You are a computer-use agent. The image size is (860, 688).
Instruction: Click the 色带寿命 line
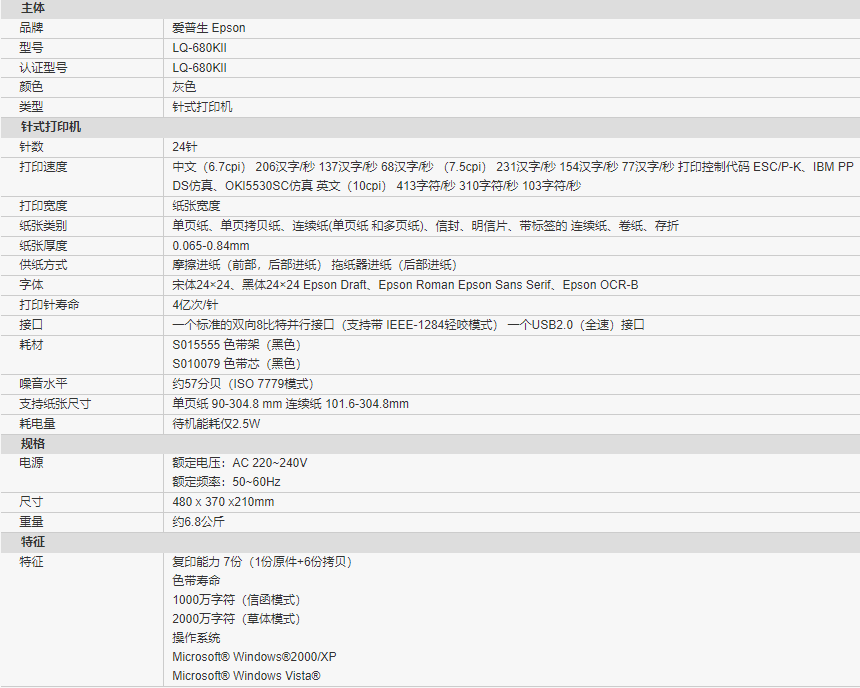click(196, 580)
